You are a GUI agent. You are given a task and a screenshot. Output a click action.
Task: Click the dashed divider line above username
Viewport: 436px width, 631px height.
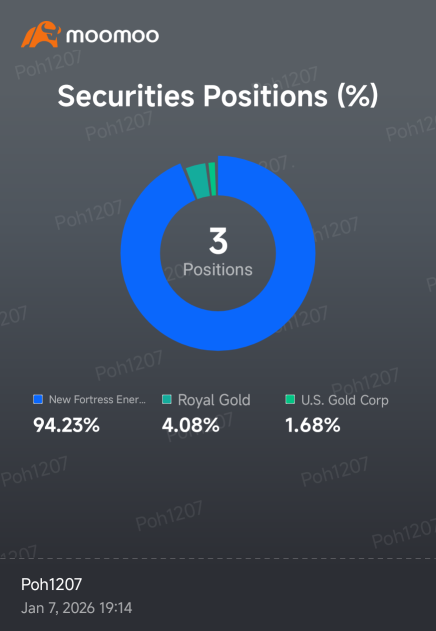click(218, 559)
